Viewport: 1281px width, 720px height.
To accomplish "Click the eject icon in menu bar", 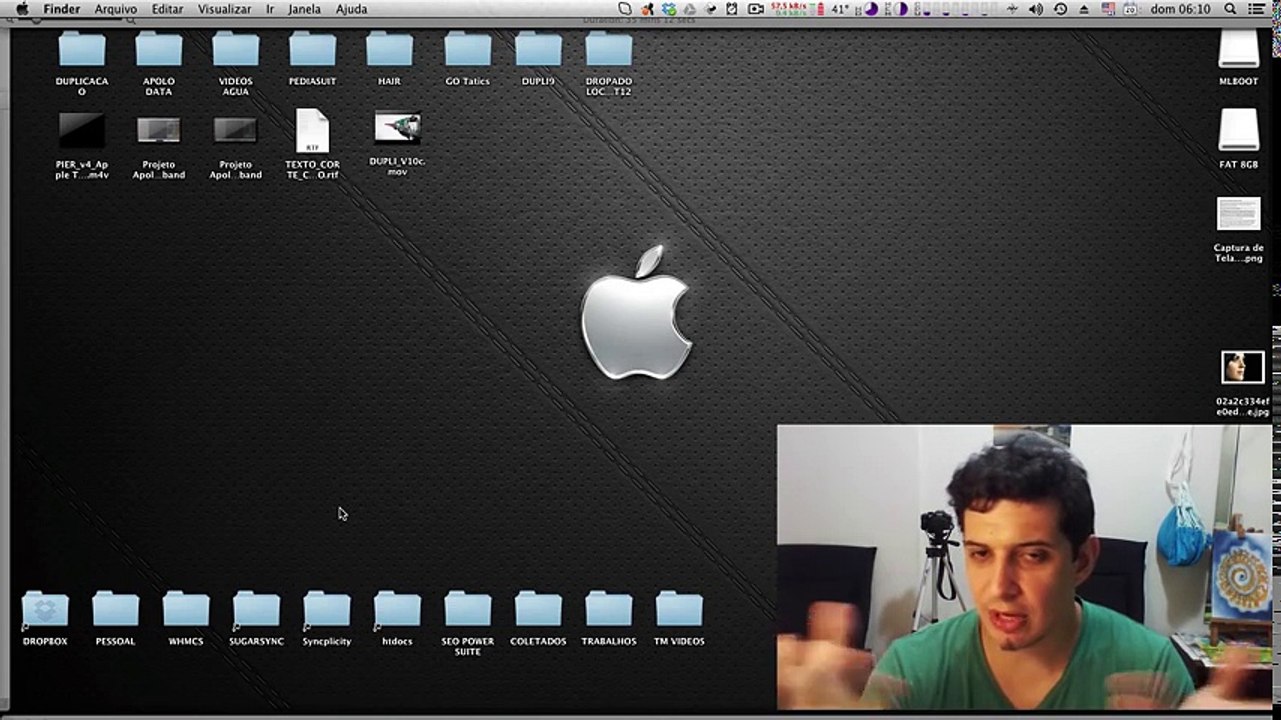I will 1084,9.
